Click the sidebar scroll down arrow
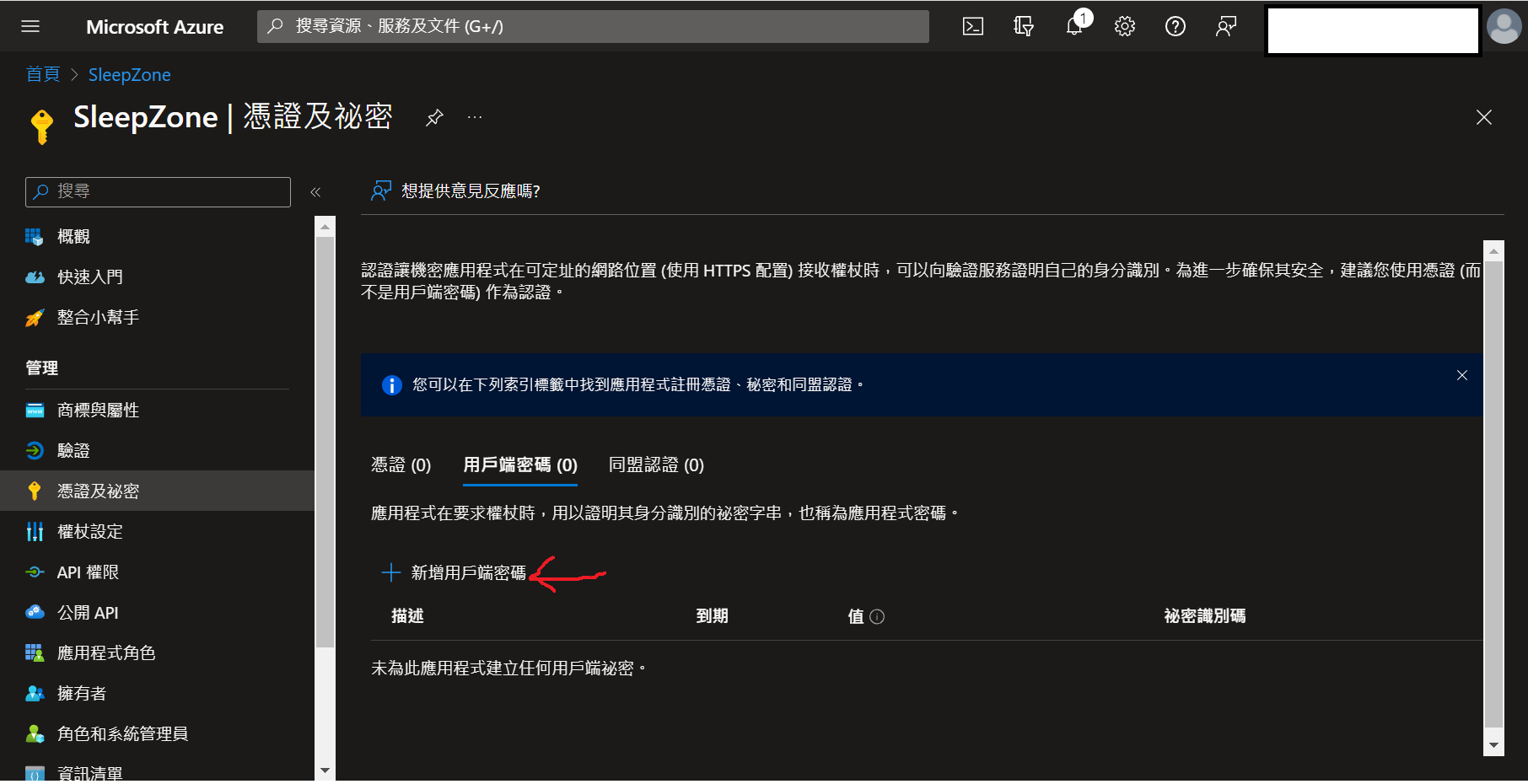 (x=325, y=771)
